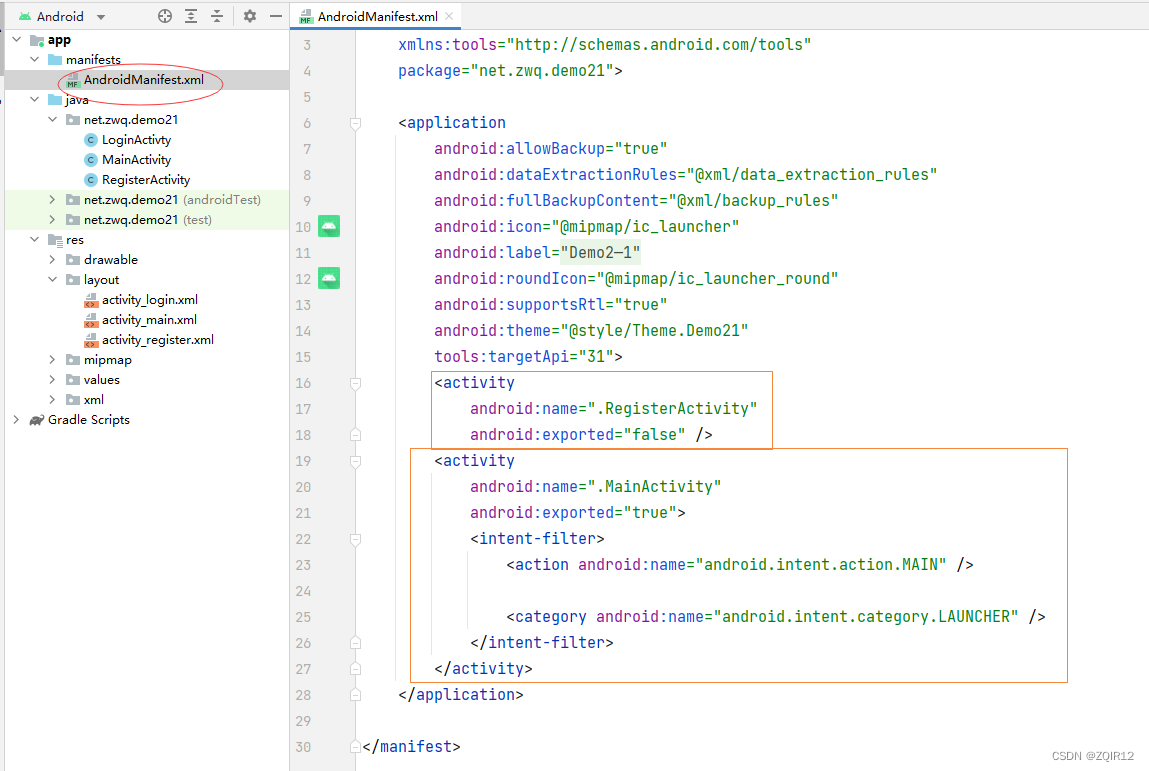The width and height of the screenshot is (1149, 771).
Task: Click LoginActivty class icon
Action: tap(91, 140)
